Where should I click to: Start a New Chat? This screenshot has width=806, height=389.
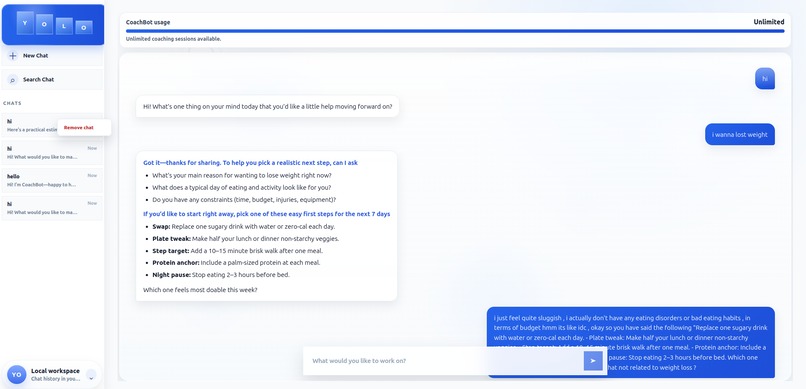(x=52, y=55)
